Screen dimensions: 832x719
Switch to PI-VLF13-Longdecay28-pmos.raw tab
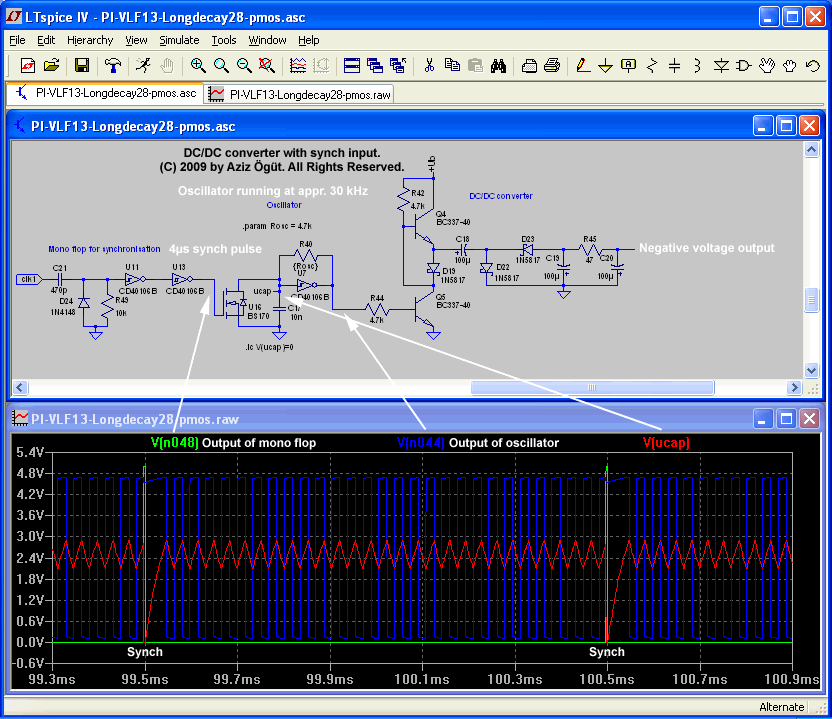tap(300, 94)
